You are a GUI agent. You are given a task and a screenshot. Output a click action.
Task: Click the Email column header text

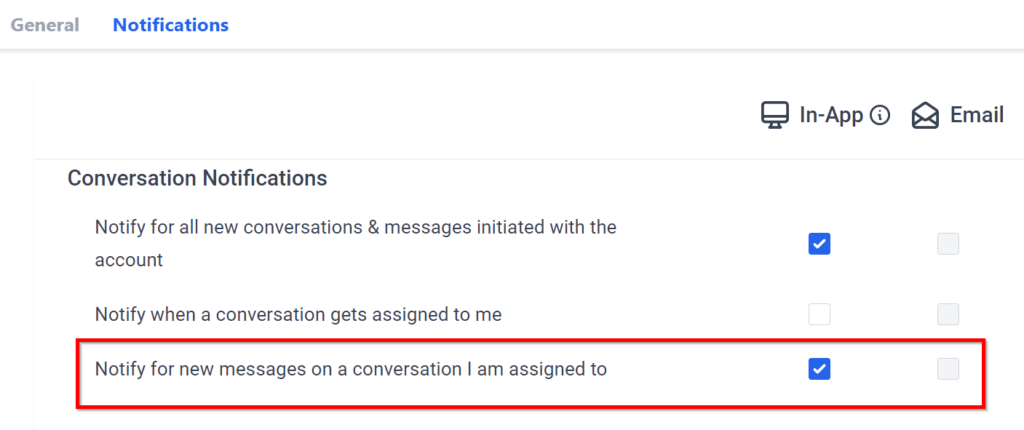(976, 116)
